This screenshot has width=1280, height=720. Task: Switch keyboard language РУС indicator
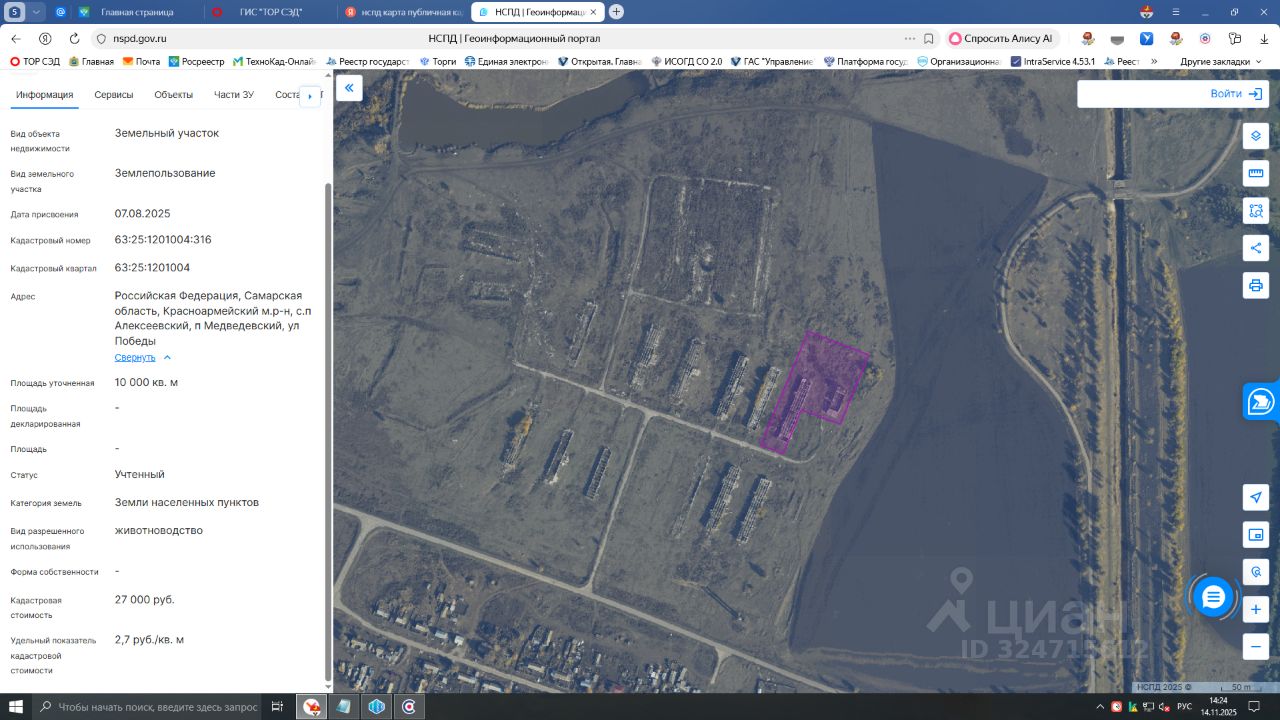(1184, 707)
